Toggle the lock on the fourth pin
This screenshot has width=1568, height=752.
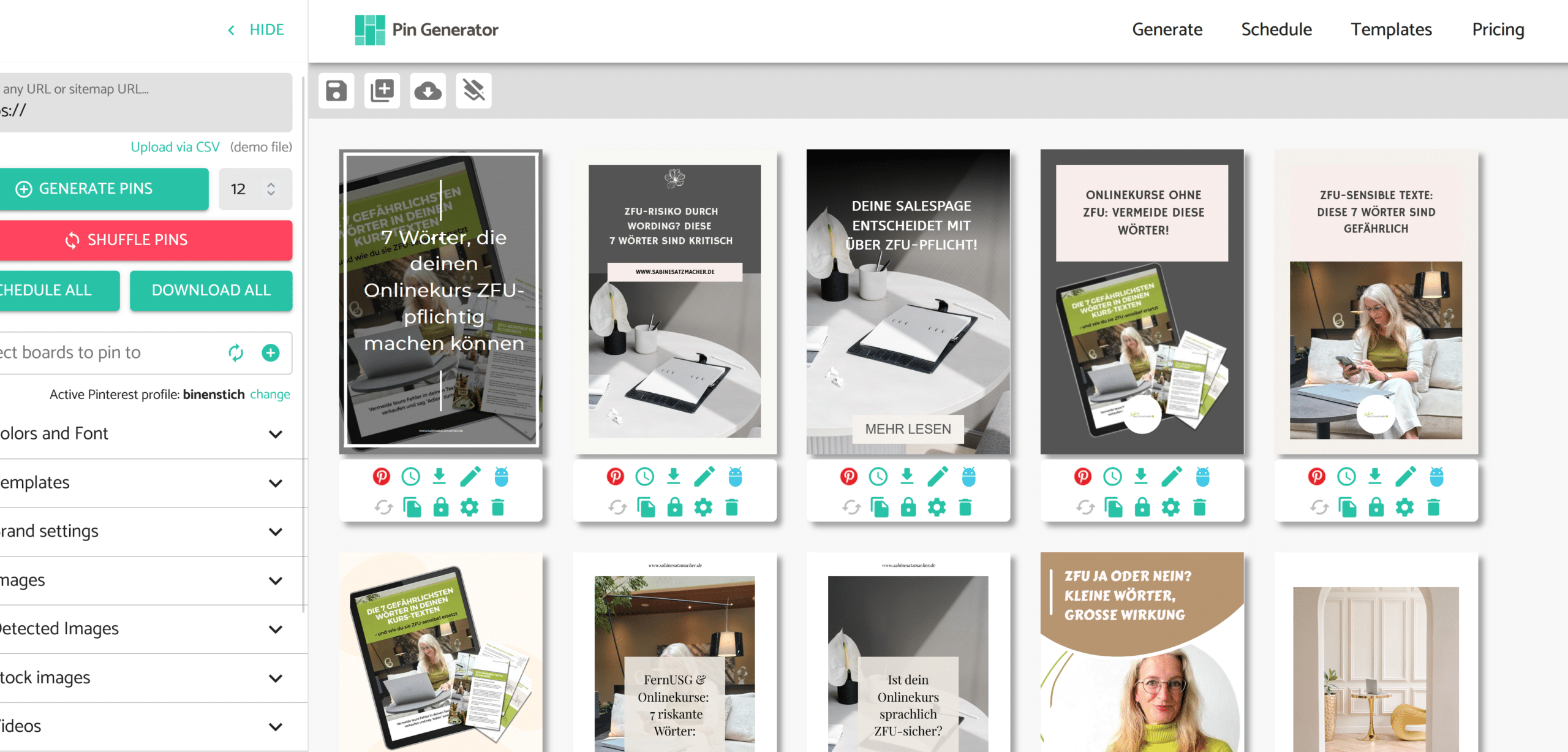click(x=1142, y=507)
